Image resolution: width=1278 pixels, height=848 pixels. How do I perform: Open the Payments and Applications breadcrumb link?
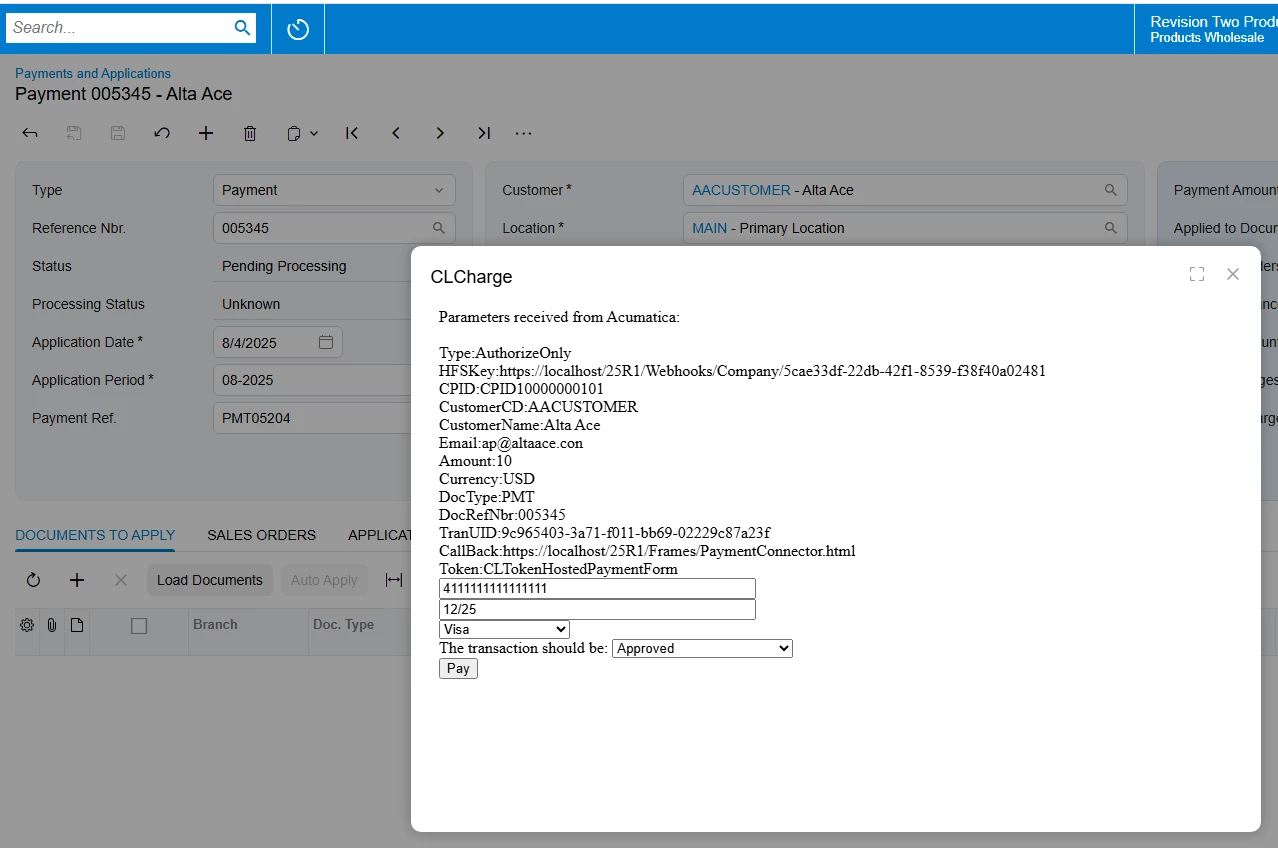click(x=92, y=73)
